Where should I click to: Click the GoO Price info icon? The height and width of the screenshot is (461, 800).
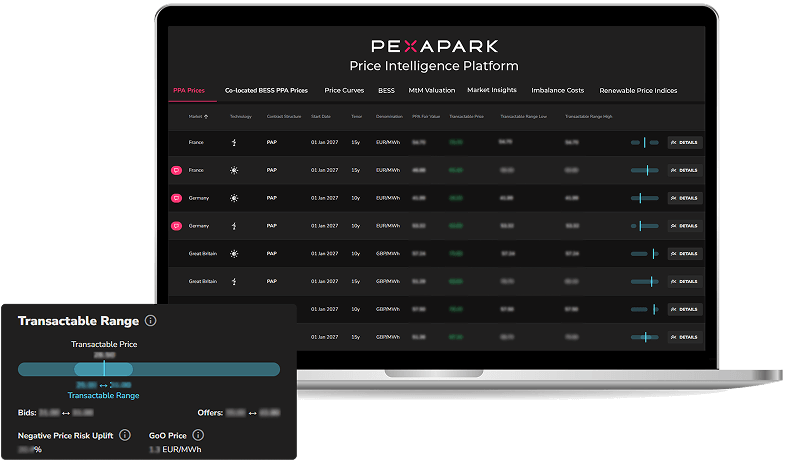(198, 435)
